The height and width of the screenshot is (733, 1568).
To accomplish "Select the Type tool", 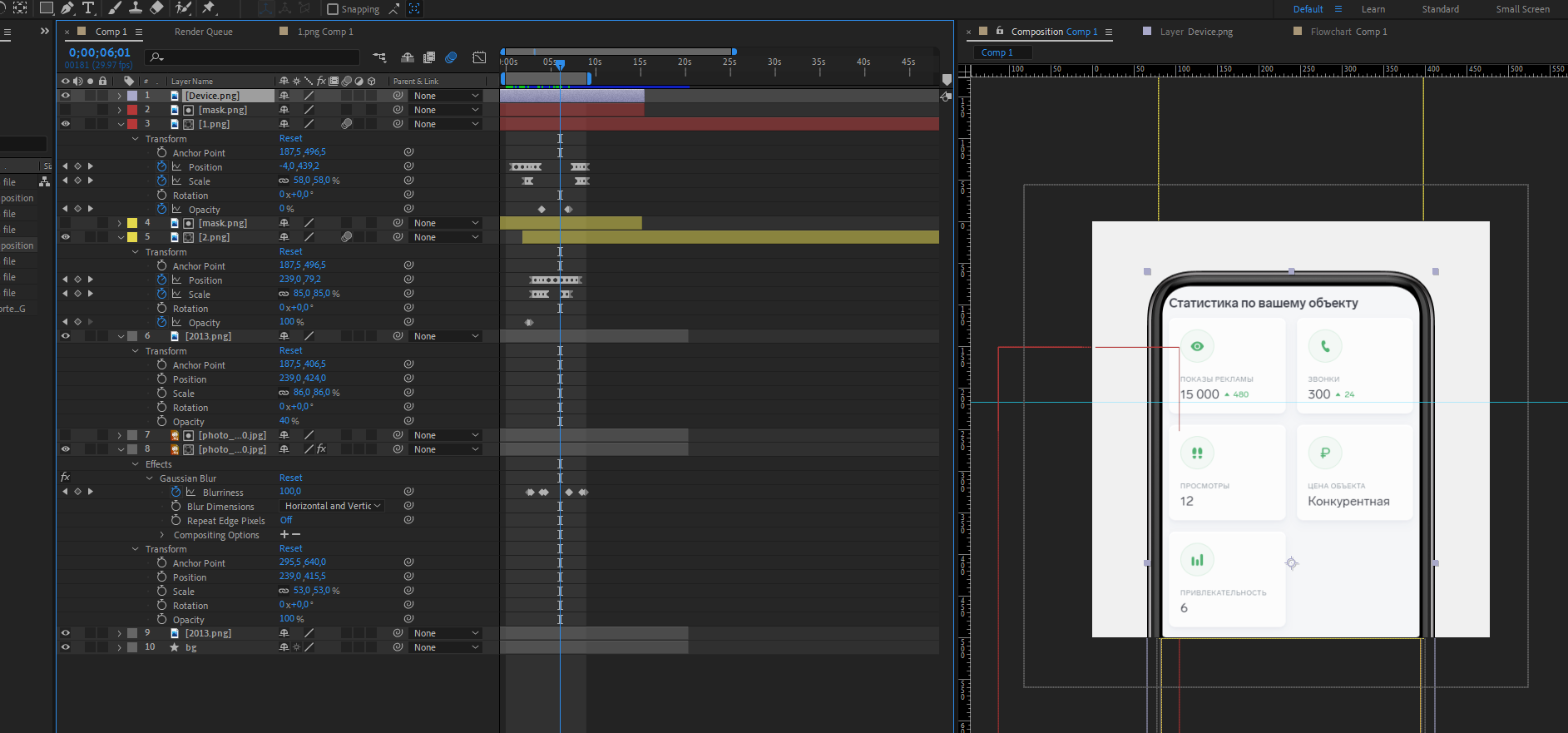I will pos(87,8).
